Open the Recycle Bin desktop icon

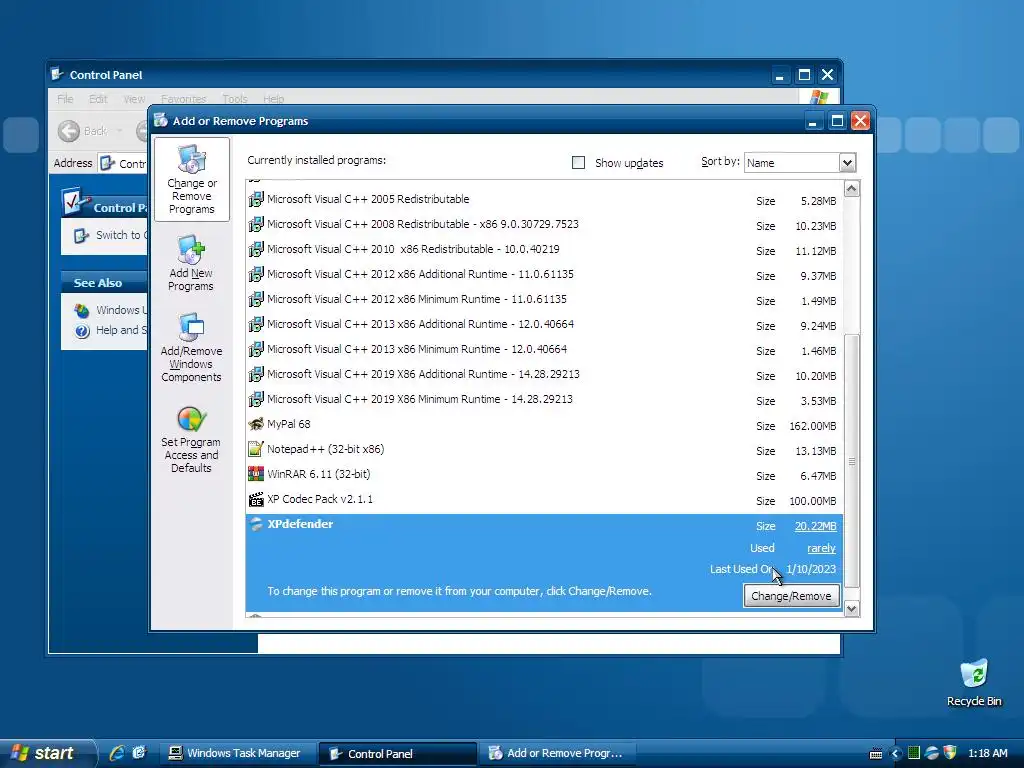974,683
